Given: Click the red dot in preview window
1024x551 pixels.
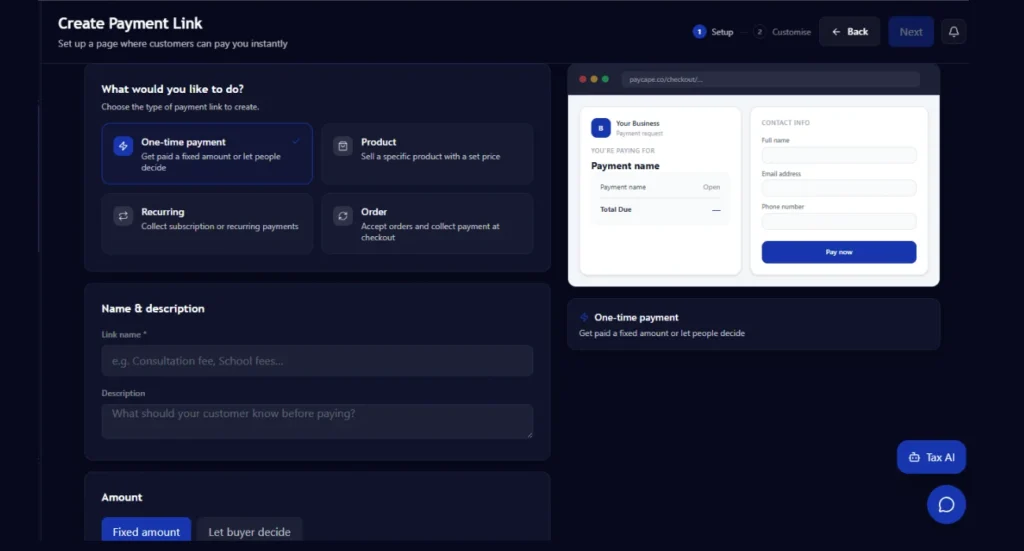Looking at the screenshot, I should click(583, 79).
